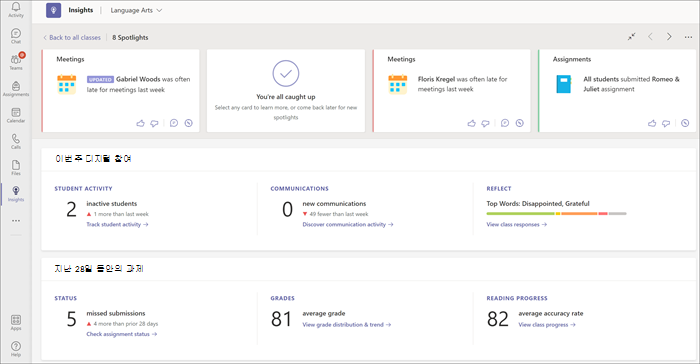Thumbs down Floris Kregel meetings spotlight
This screenshot has width=700, height=364.
[x=485, y=123]
